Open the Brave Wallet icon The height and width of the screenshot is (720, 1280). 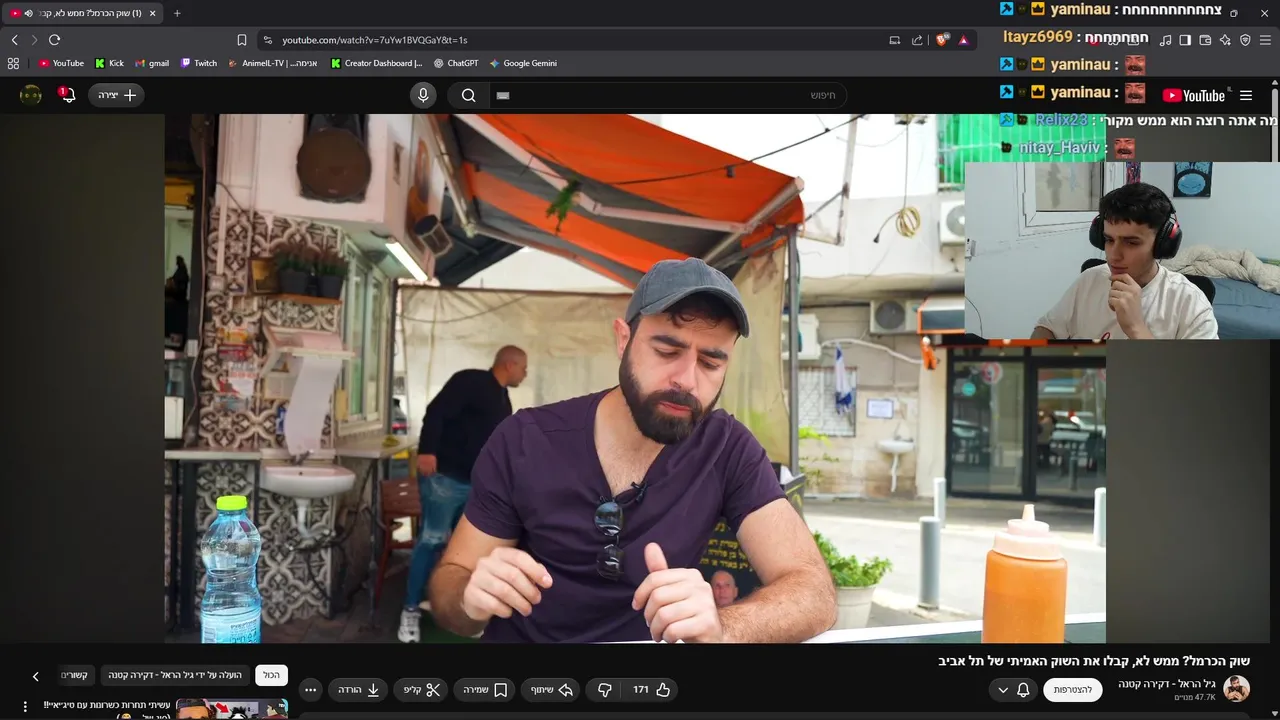(1205, 40)
